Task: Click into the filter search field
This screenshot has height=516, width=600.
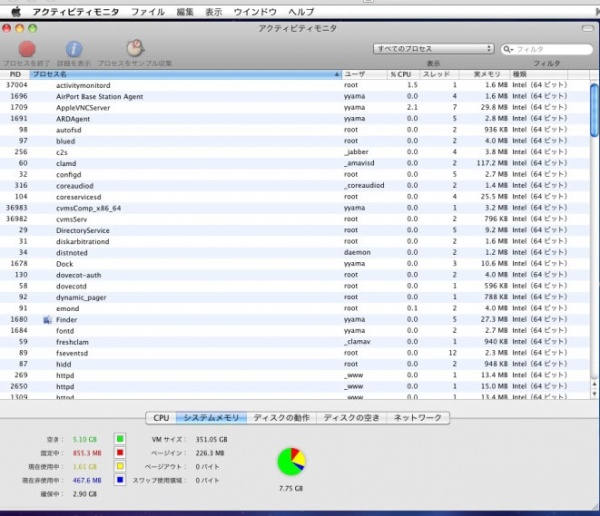Action: [x=547, y=49]
